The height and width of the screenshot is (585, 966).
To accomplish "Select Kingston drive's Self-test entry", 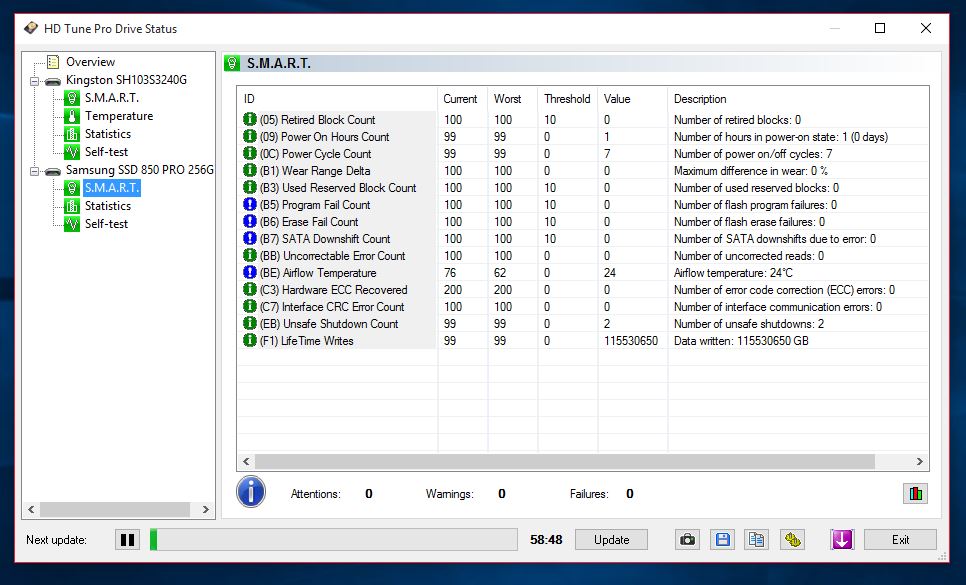I will click(106, 152).
